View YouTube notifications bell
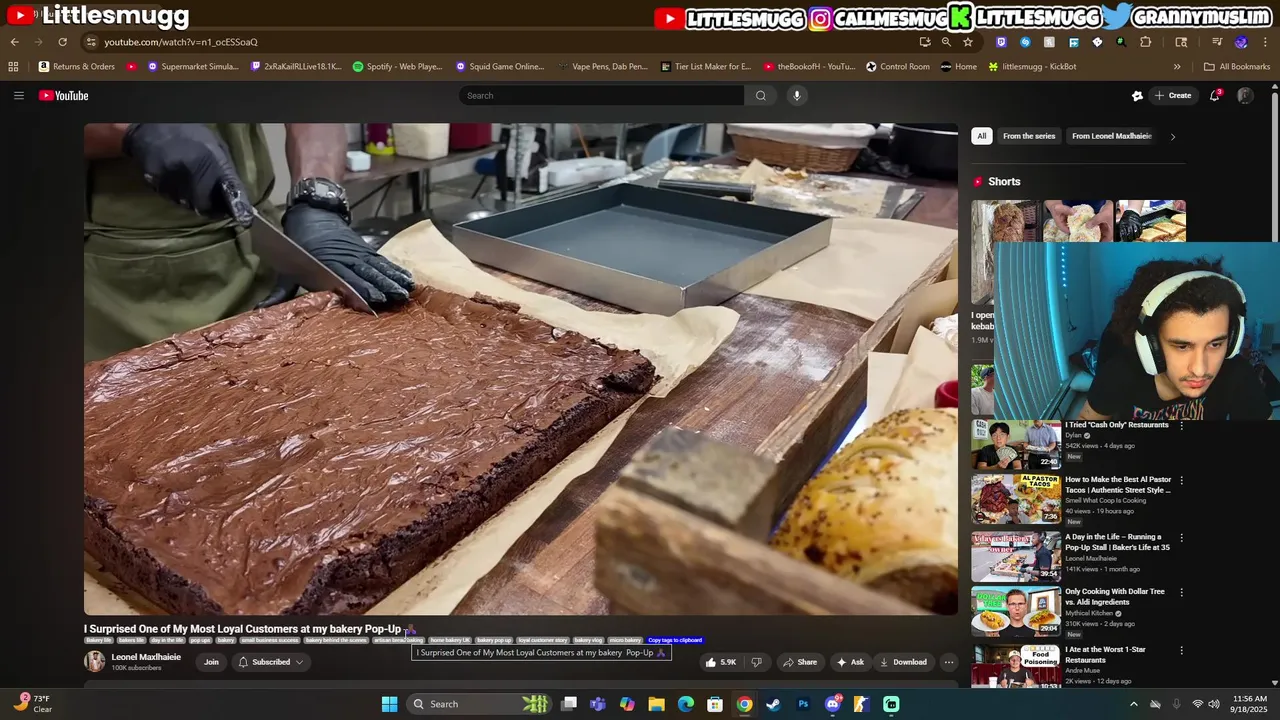 pos(1215,96)
